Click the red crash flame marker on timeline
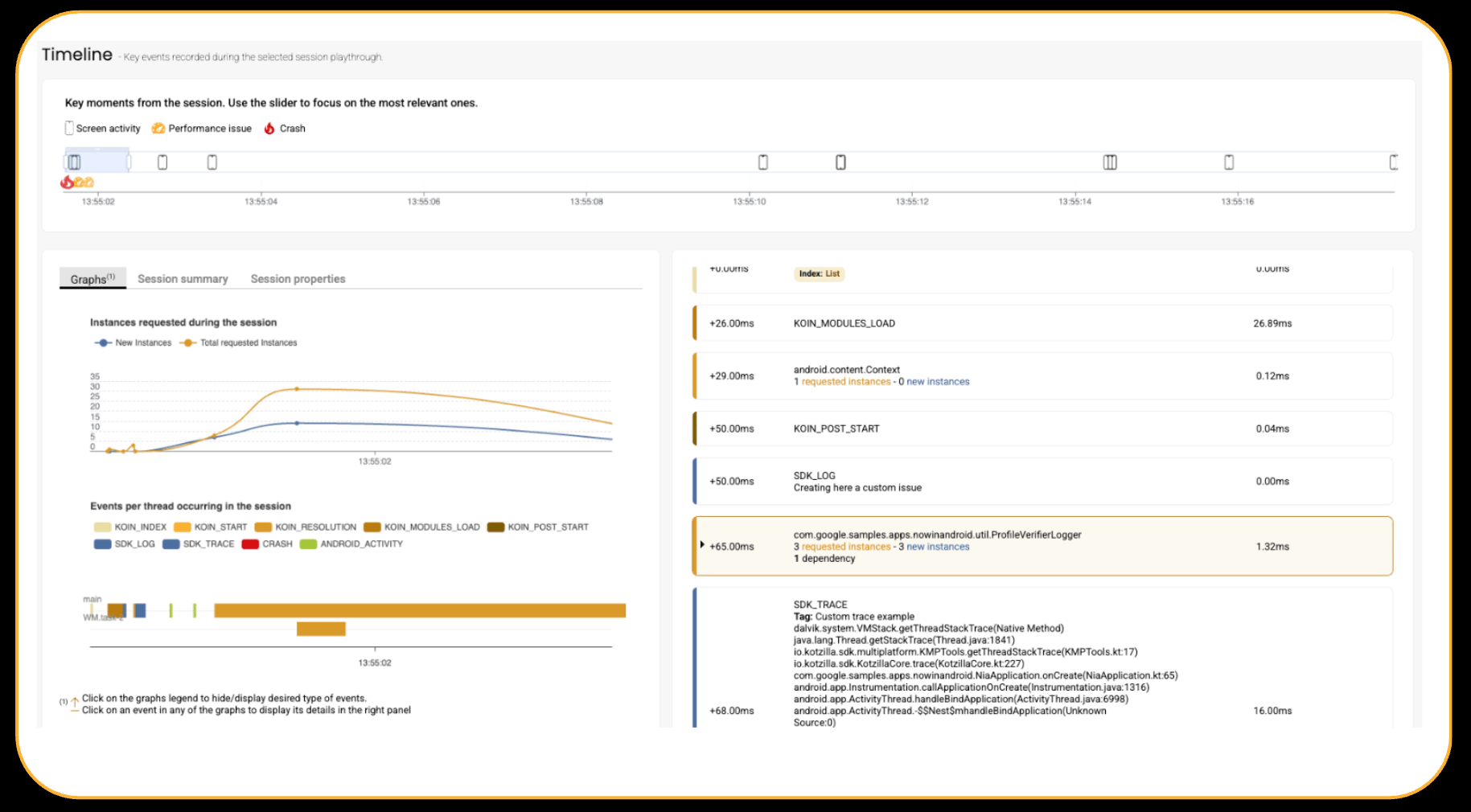 pos(67,182)
